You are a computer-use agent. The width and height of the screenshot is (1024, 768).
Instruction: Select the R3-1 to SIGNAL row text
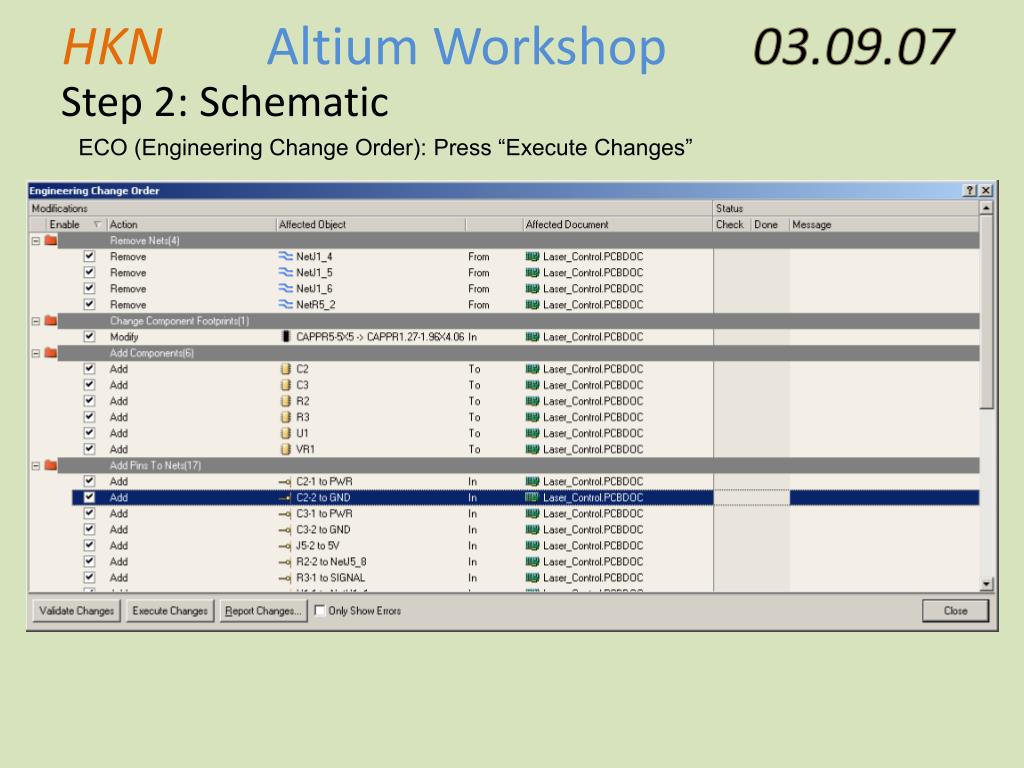pyautogui.click(x=330, y=578)
